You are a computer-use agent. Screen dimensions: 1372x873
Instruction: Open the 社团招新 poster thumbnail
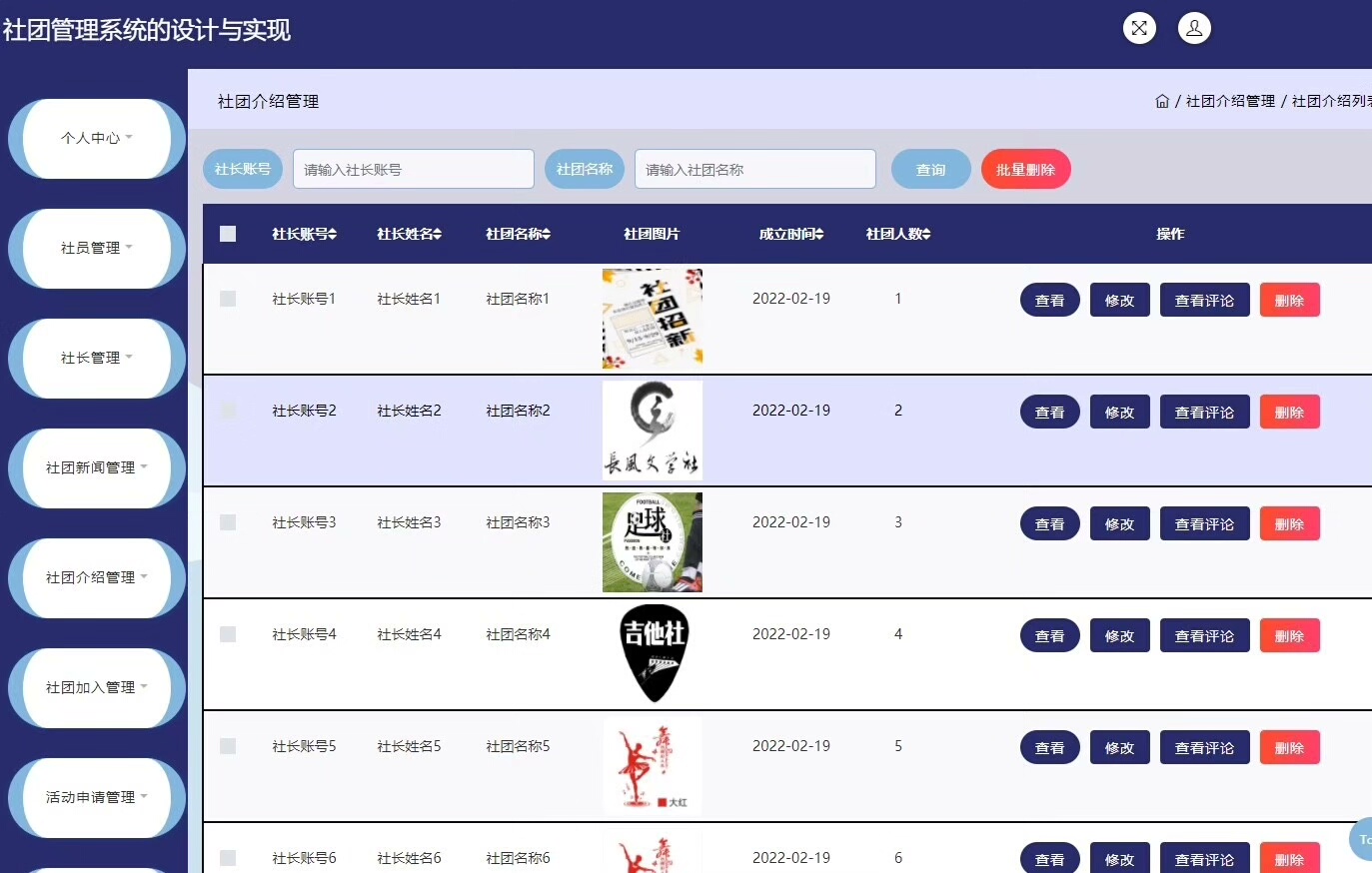653,319
